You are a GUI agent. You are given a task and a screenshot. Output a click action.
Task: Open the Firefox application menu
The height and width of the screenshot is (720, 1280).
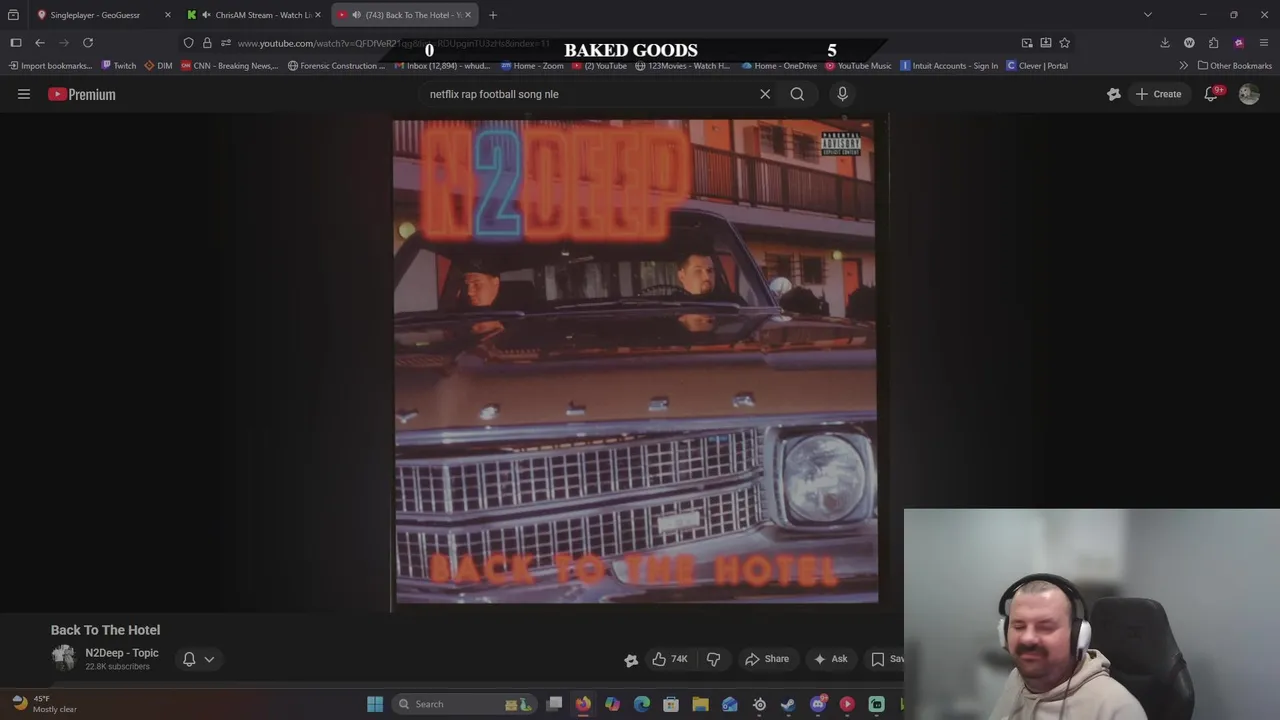tap(1264, 43)
